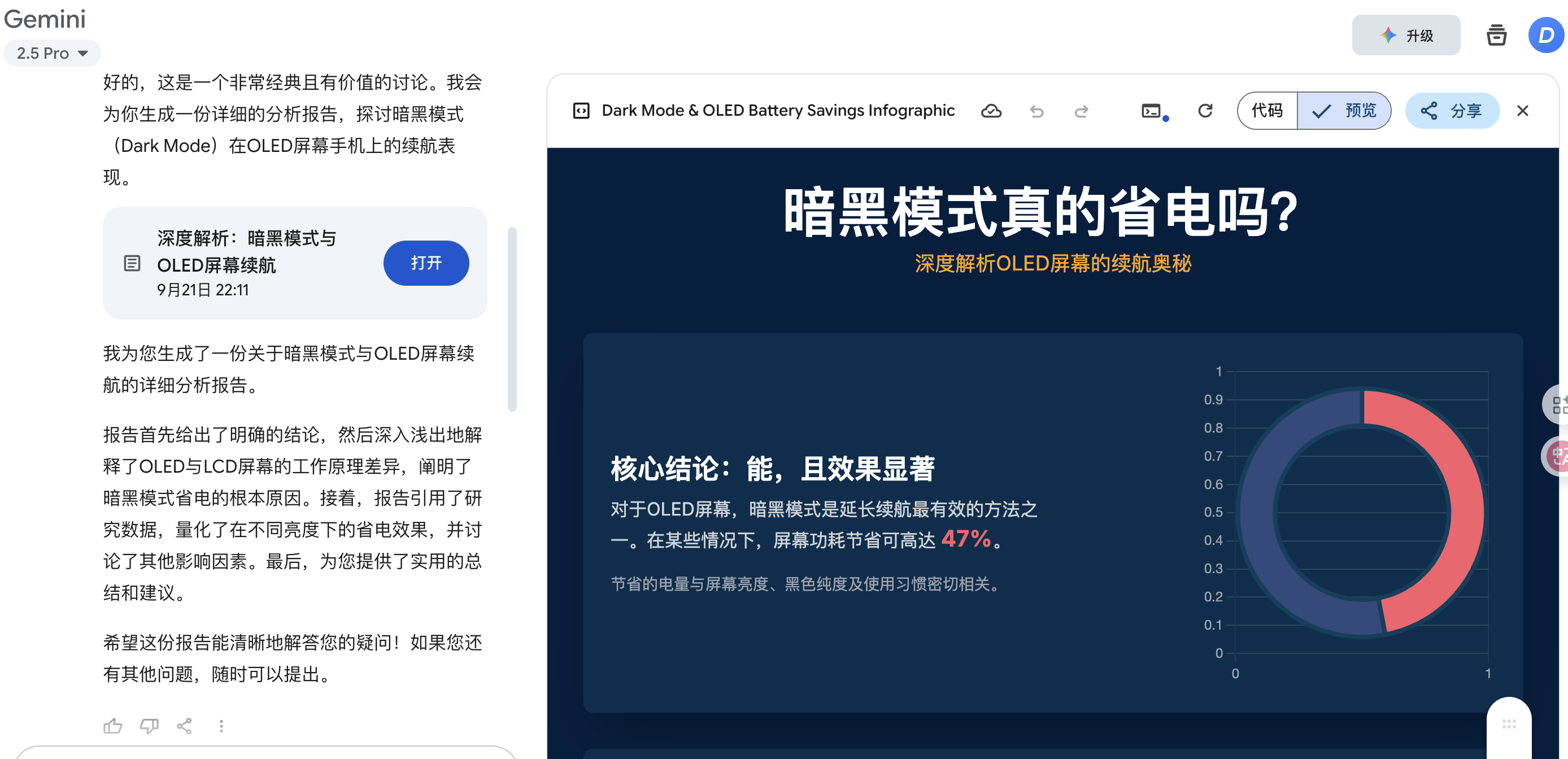The height and width of the screenshot is (759, 1568).
Task: Click the 升级 upgrade button
Action: point(1406,36)
